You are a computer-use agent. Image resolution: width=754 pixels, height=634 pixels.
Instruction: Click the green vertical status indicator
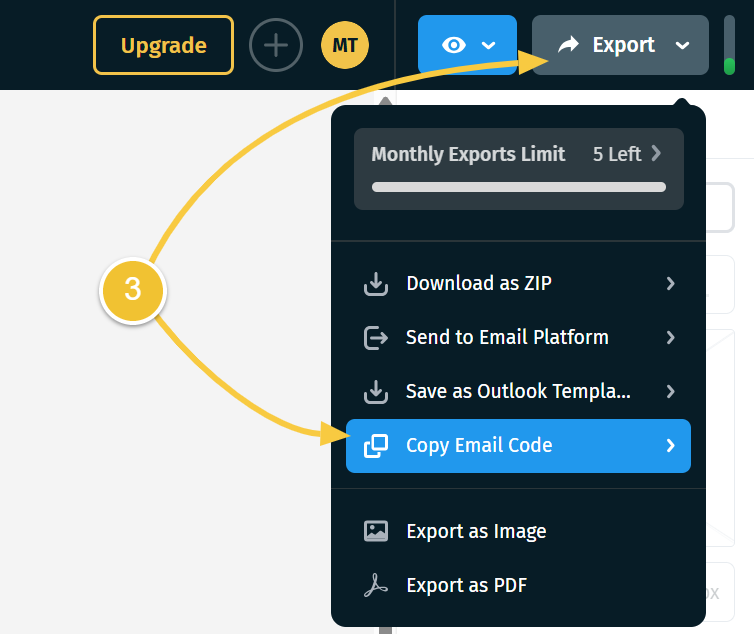coord(729,66)
